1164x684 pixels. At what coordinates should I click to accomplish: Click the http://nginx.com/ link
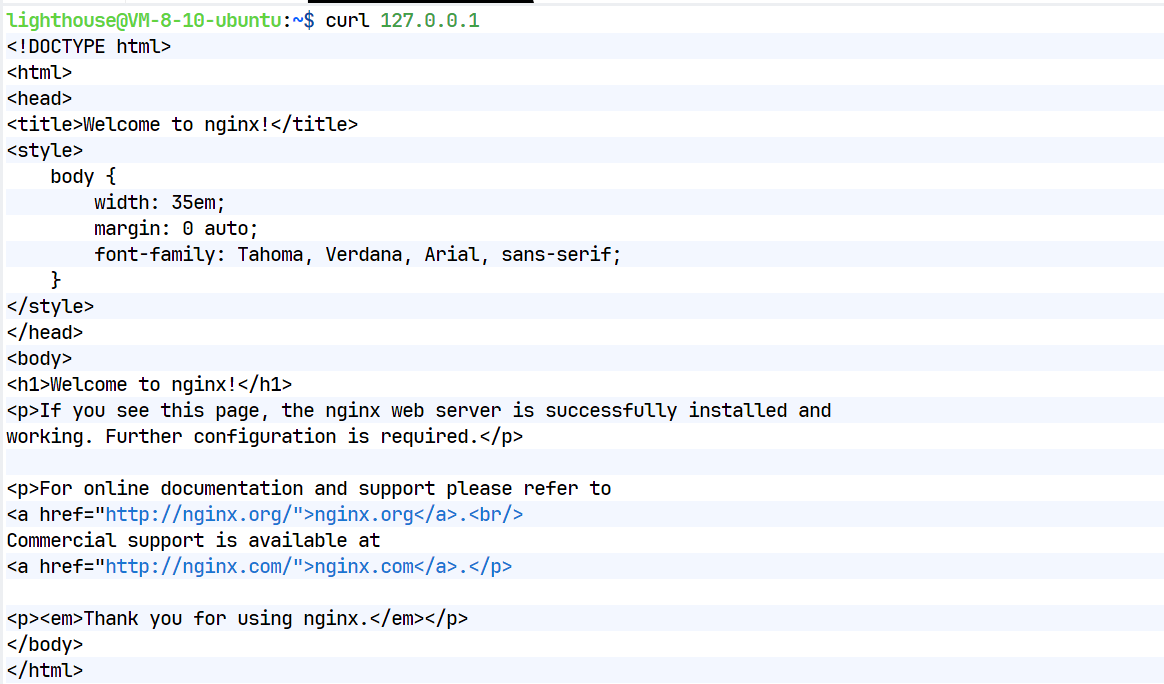click(x=198, y=567)
